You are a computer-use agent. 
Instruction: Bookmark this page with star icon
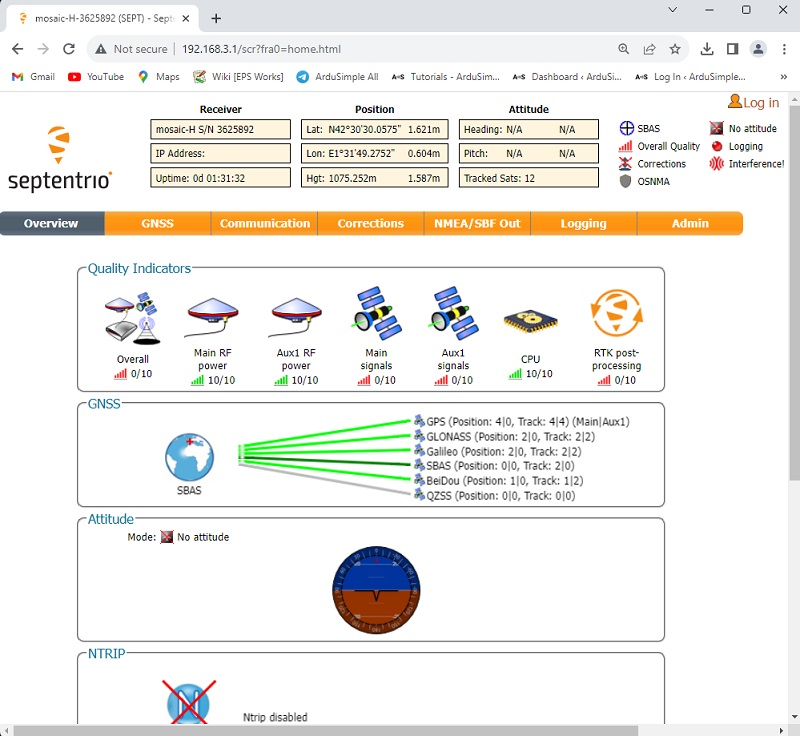pyautogui.click(x=675, y=49)
